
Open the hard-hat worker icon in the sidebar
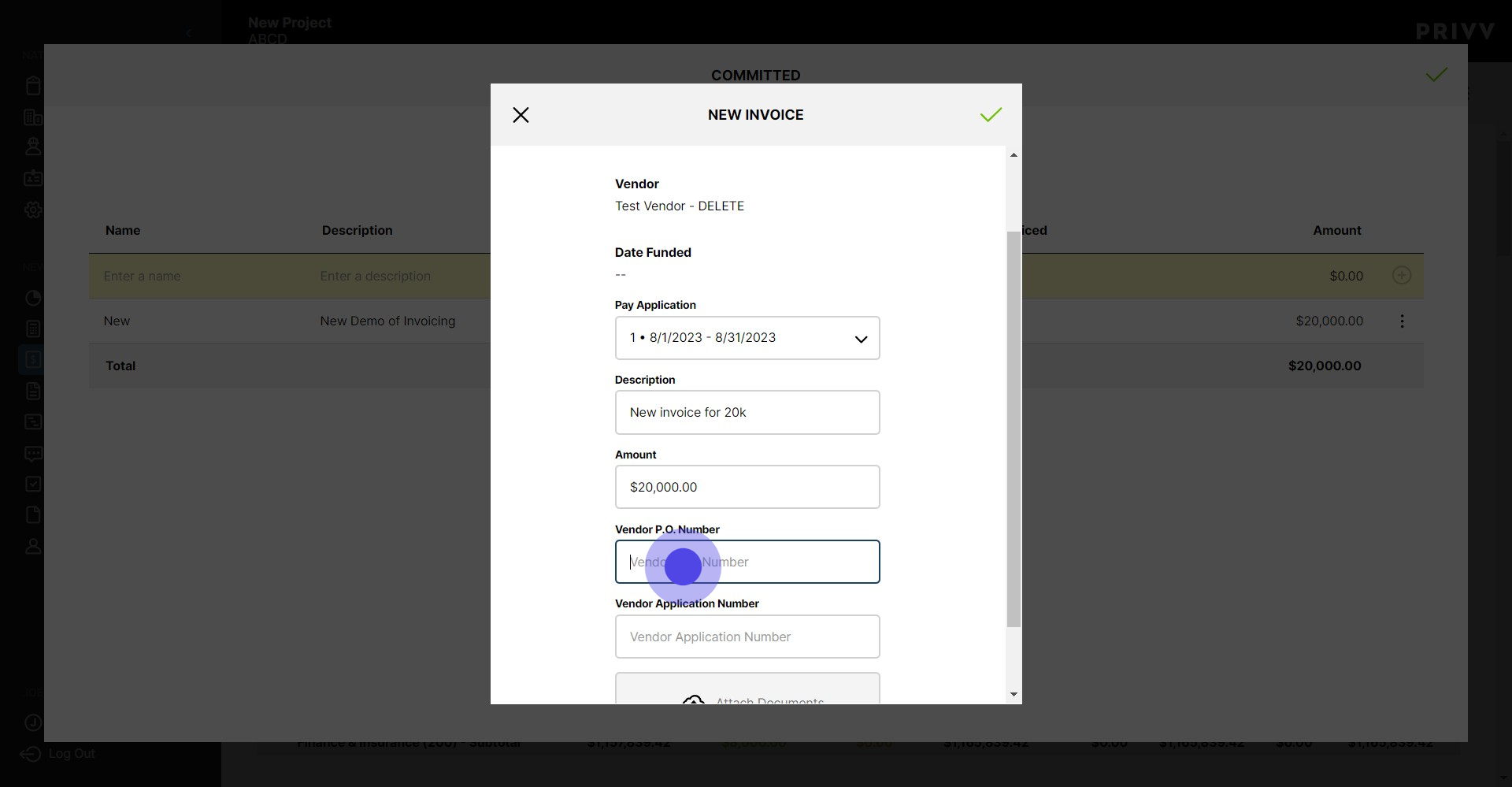33,147
